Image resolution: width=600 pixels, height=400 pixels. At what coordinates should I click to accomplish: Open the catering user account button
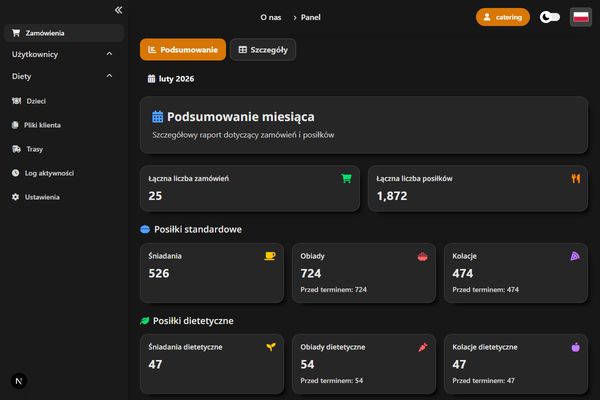pos(503,17)
